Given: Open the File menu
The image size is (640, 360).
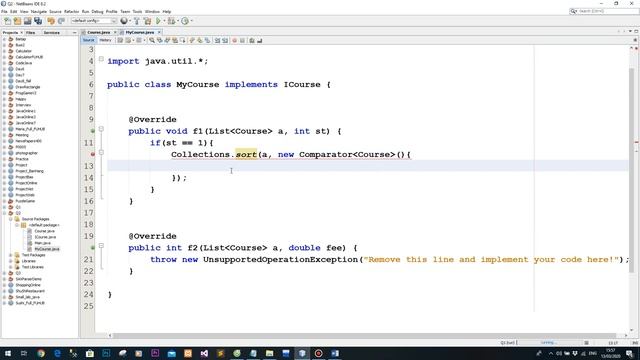Looking at the screenshot, I should (4, 11).
